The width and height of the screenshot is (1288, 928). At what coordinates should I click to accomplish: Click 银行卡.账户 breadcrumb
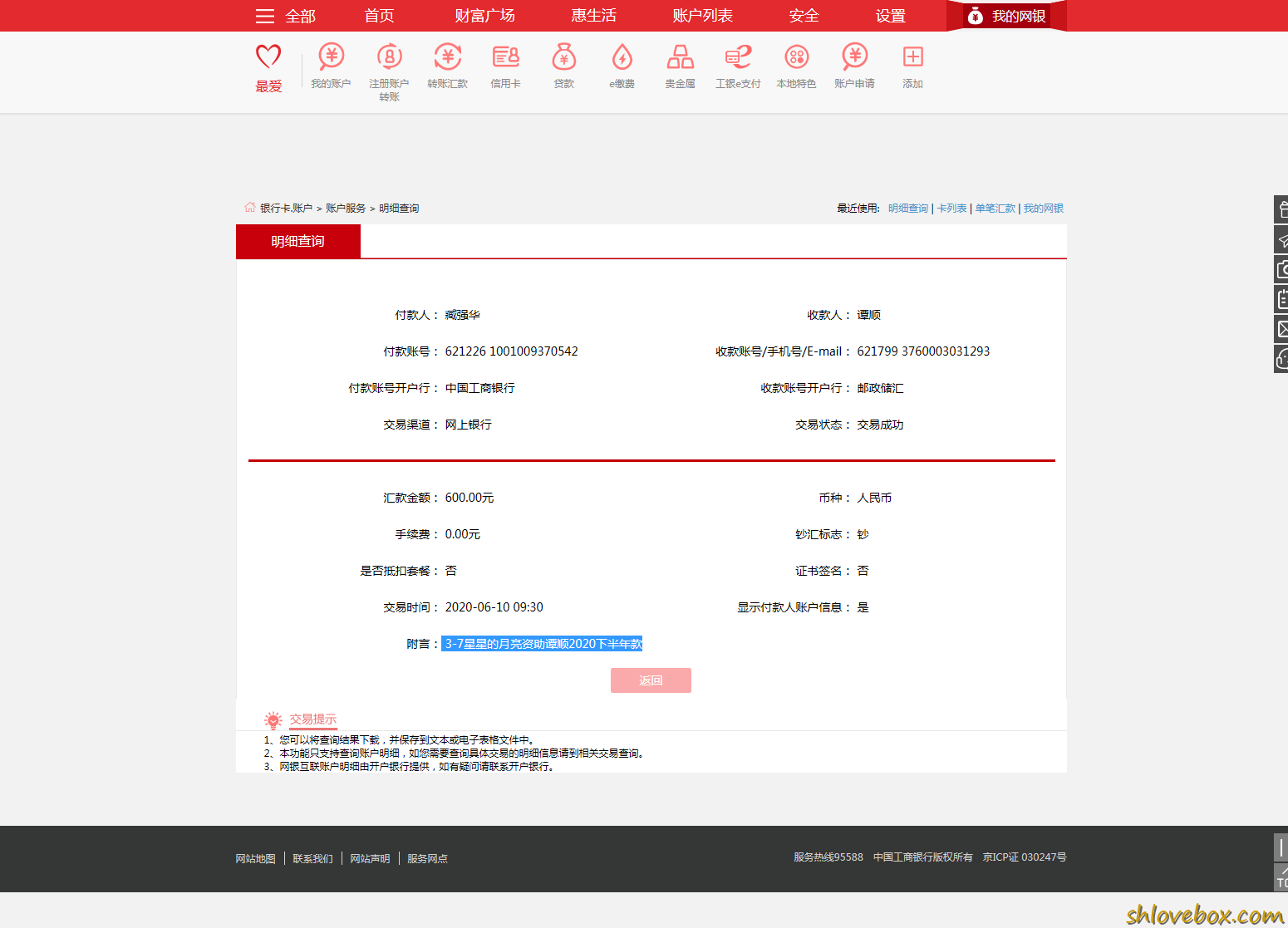(x=286, y=209)
